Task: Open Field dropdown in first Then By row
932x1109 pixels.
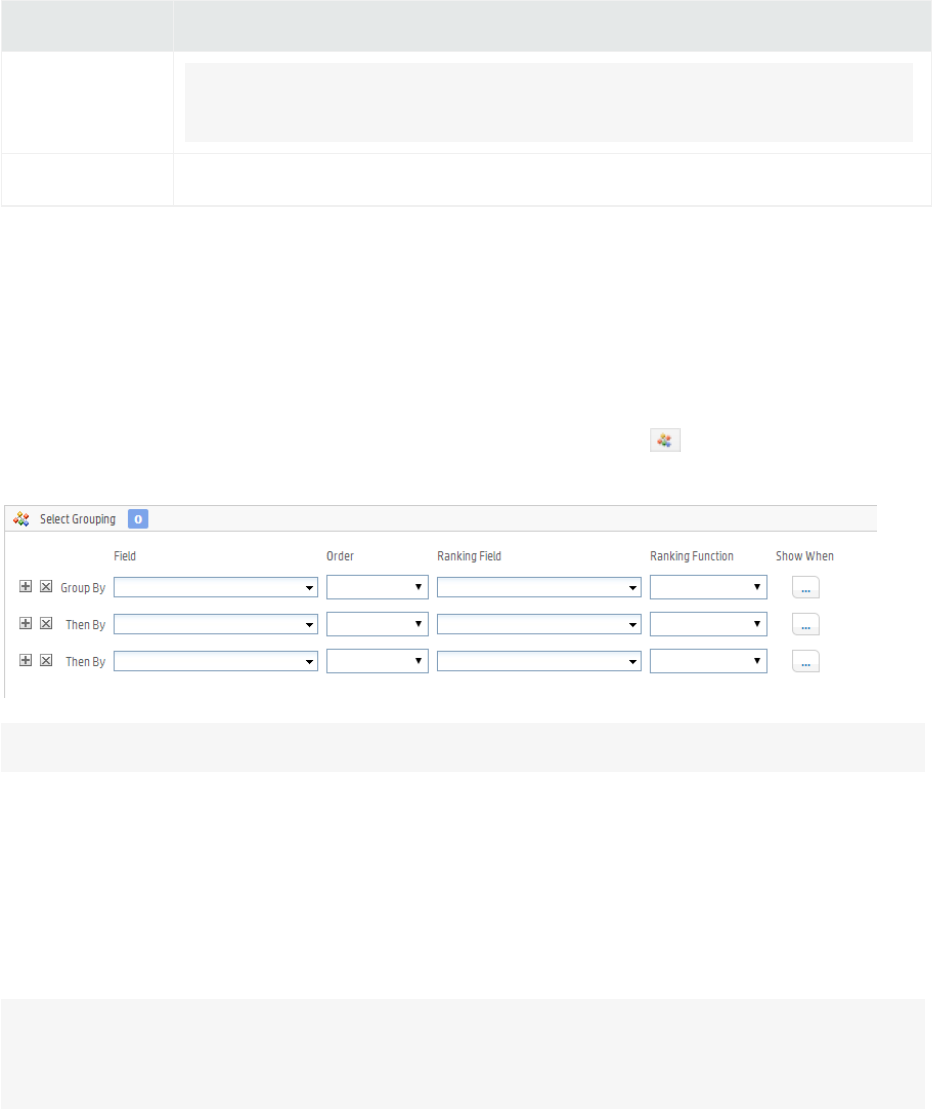Action: pos(216,624)
